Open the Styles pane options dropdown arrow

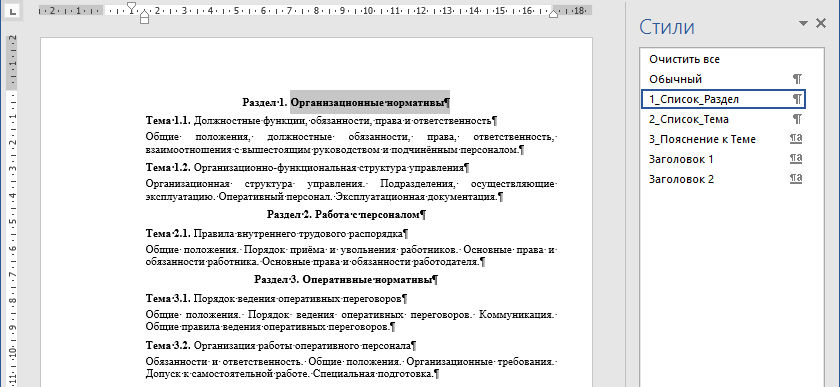803,23
